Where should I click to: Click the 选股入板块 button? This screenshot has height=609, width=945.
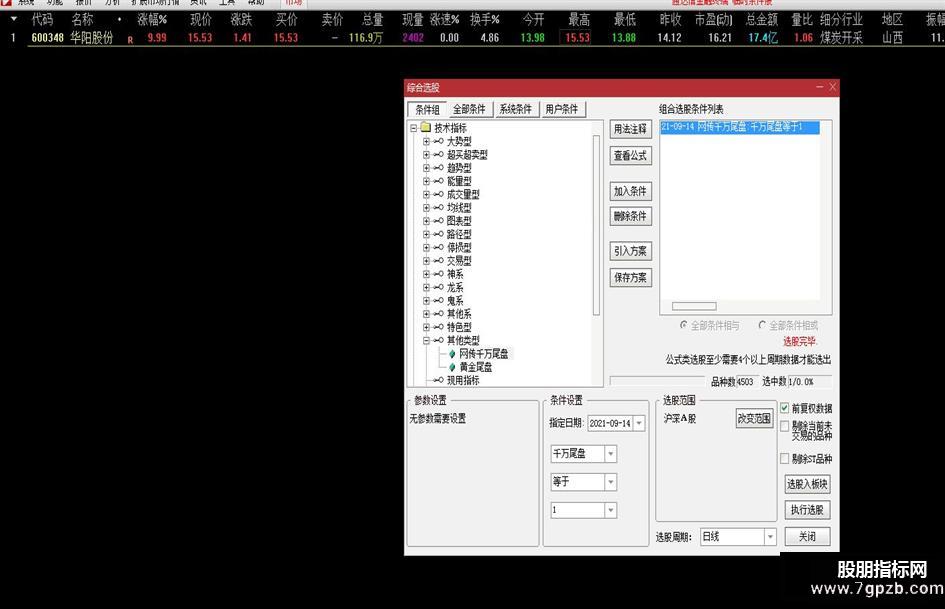tap(807, 484)
